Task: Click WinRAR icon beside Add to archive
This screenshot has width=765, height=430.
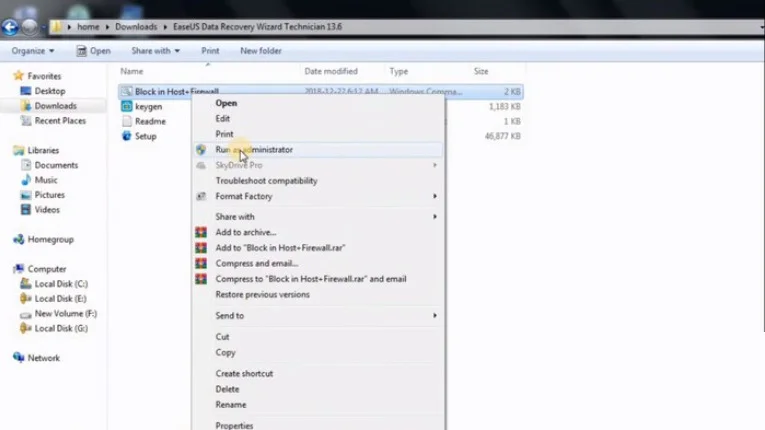Action: tap(201, 232)
